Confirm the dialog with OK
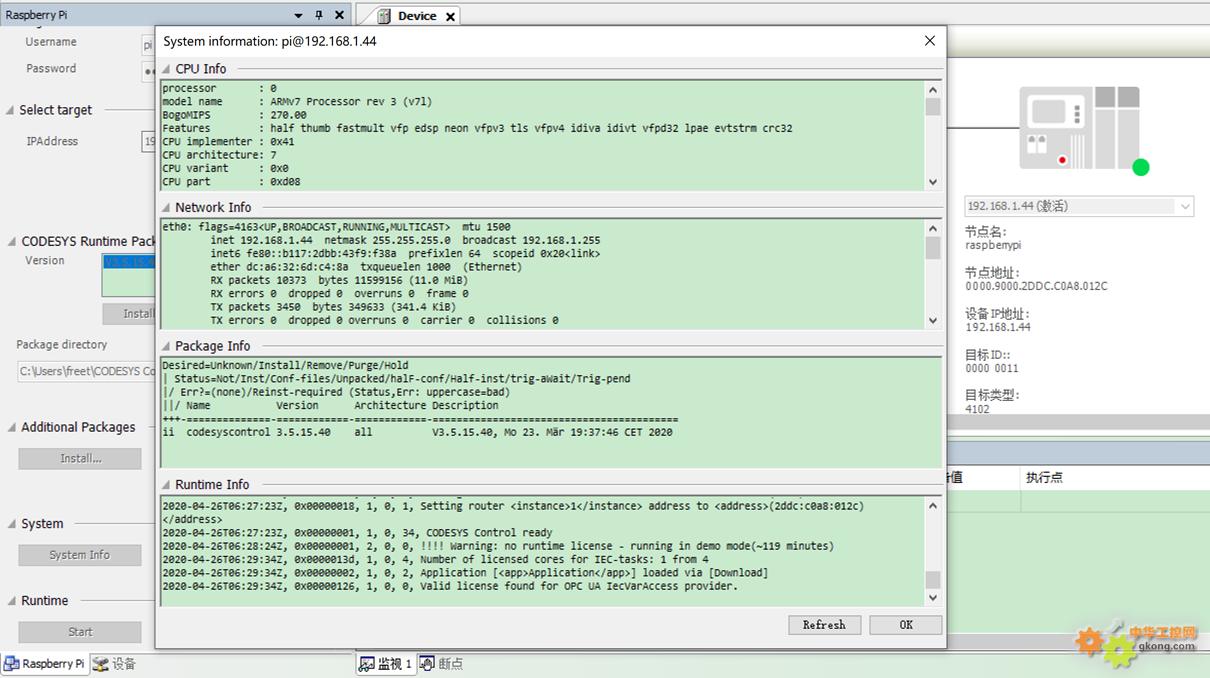The width and height of the screenshot is (1210, 678). click(906, 625)
